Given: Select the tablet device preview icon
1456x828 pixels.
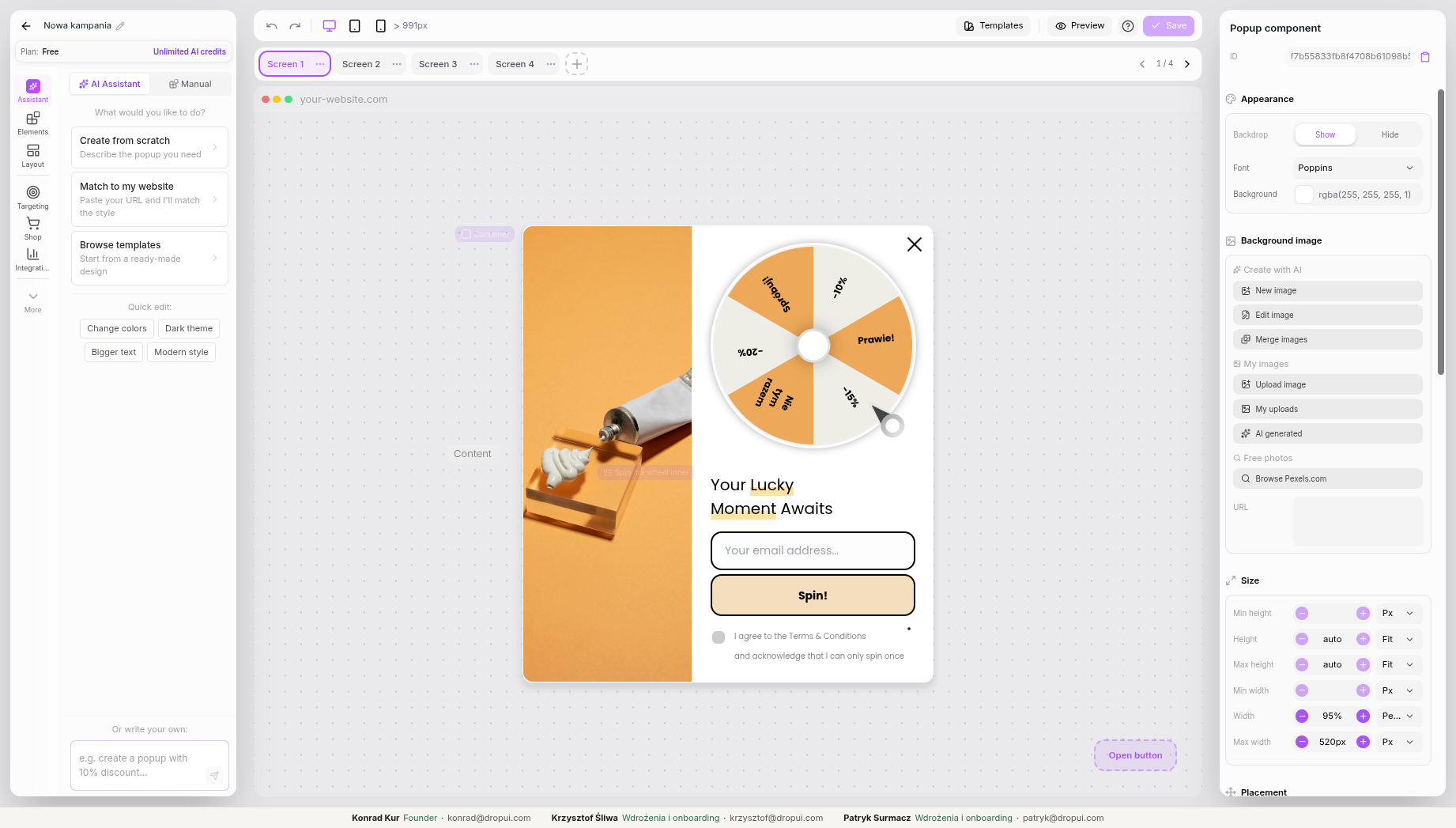Looking at the screenshot, I should (x=355, y=26).
